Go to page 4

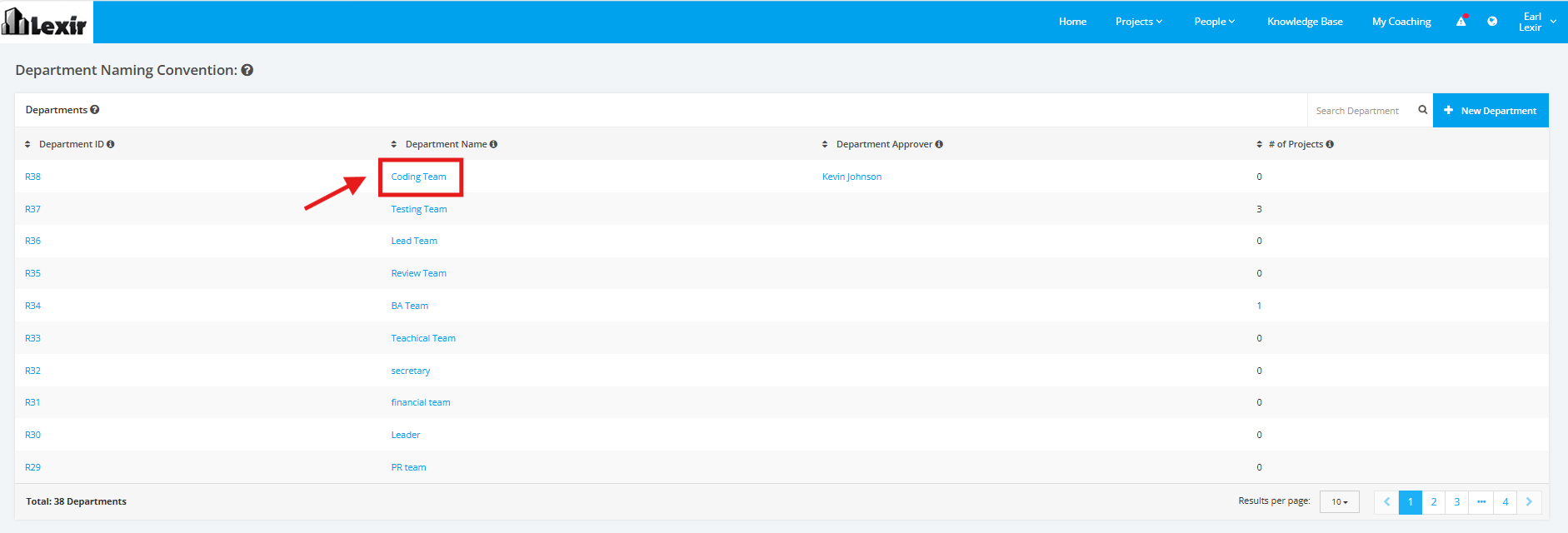pos(1506,502)
